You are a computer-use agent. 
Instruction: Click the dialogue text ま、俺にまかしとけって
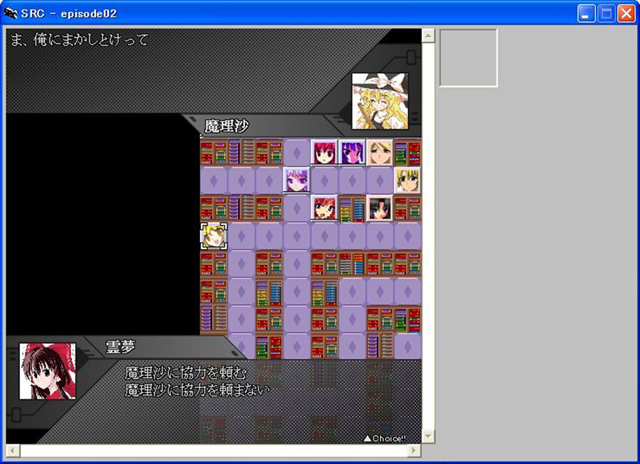coord(79,40)
